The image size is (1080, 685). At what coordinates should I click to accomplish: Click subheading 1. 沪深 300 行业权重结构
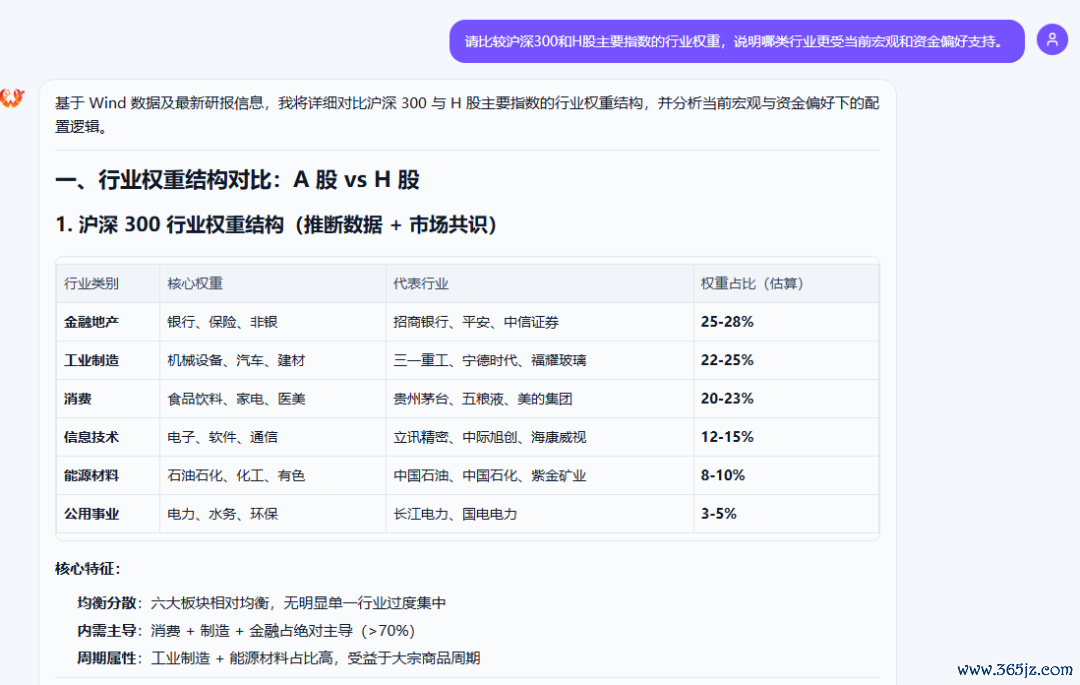pos(276,224)
